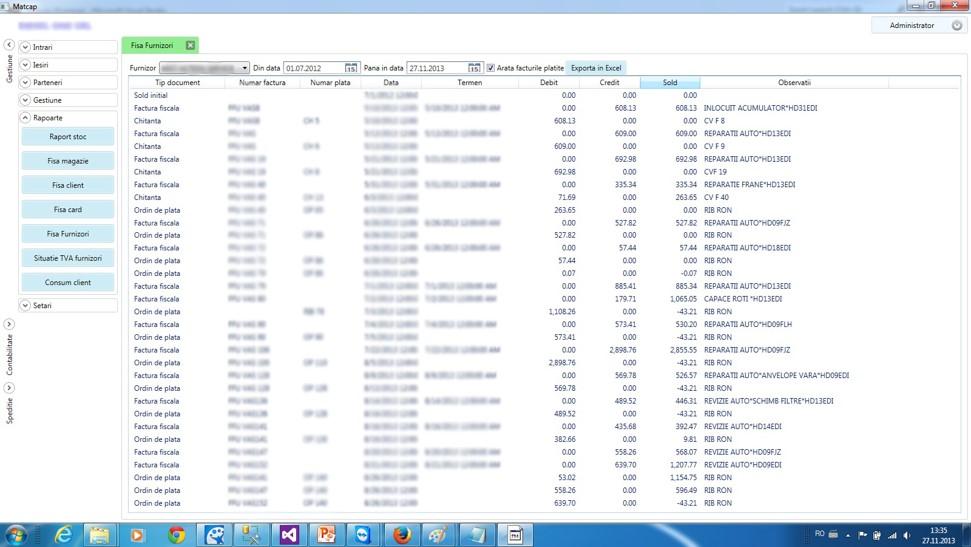Screen dimensions: 971x547
Task: Open Firefox from the taskbar
Action: pyautogui.click(x=401, y=535)
